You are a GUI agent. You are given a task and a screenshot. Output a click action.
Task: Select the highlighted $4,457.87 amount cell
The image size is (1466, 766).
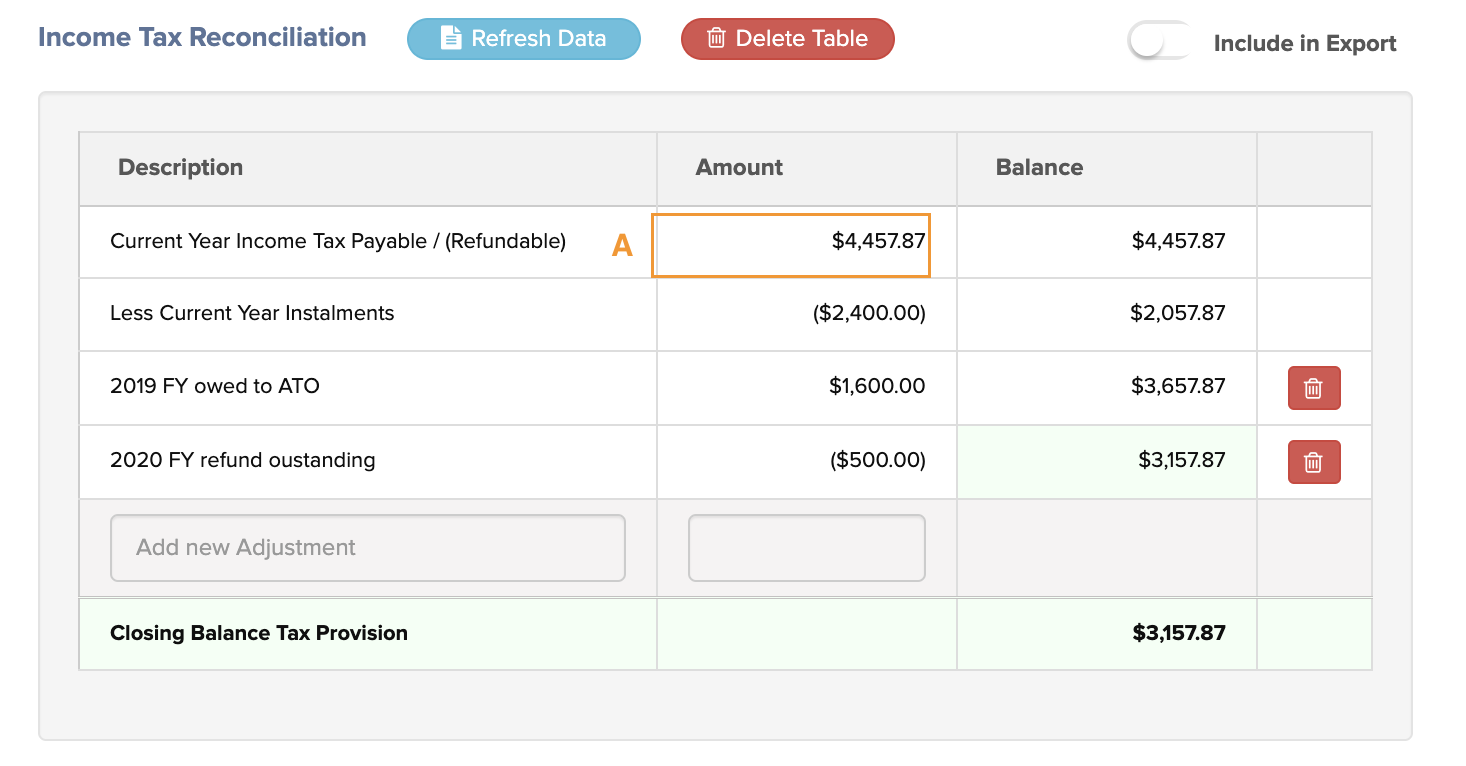click(x=791, y=245)
